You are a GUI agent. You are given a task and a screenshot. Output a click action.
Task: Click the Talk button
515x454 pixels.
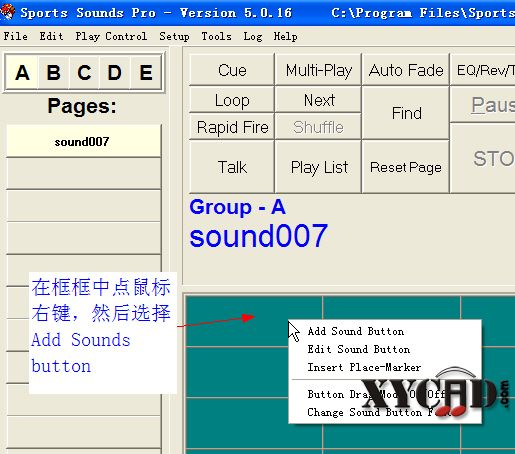232,167
